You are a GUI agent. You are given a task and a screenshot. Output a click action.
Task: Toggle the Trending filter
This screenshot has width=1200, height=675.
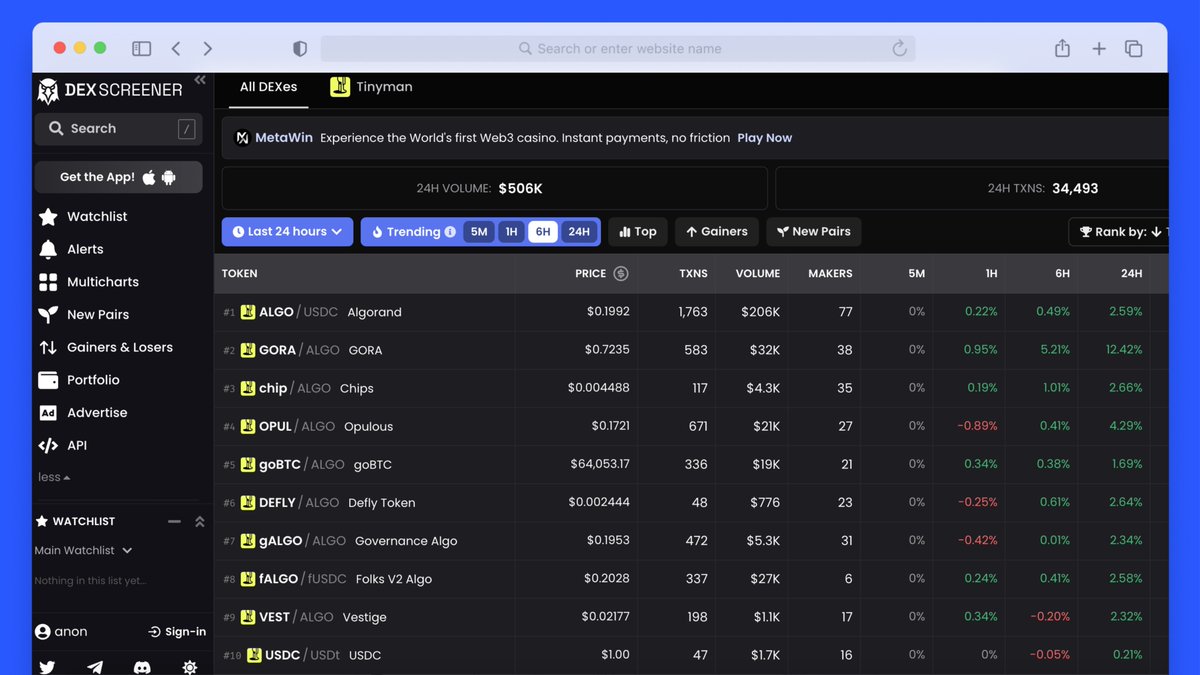413,232
